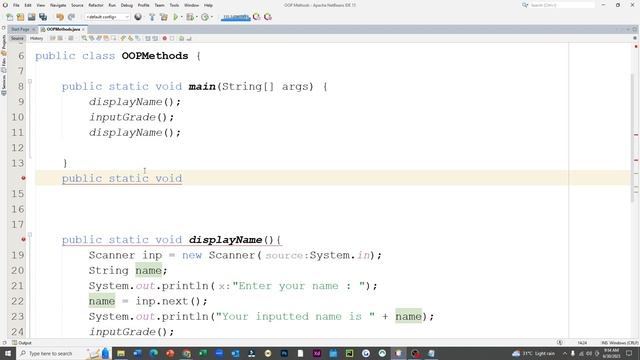The image size is (640, 360).
Task: Open the File menu
Action: pos(16,5)
